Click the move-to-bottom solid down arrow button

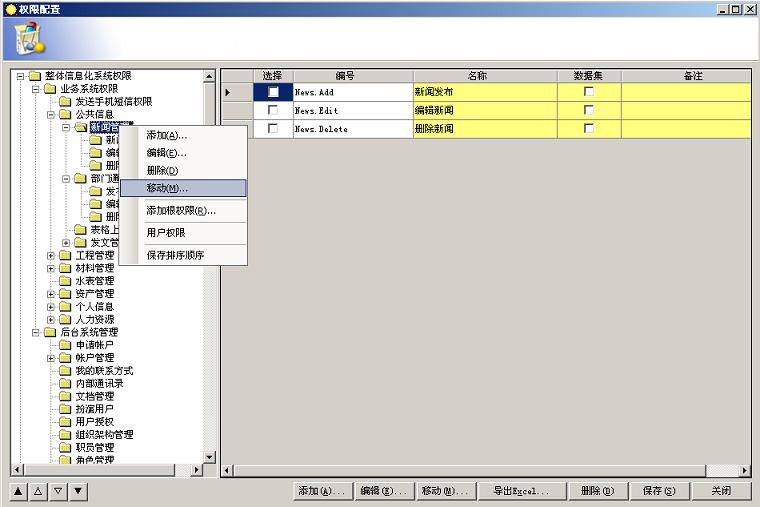(x=78, y=491)
